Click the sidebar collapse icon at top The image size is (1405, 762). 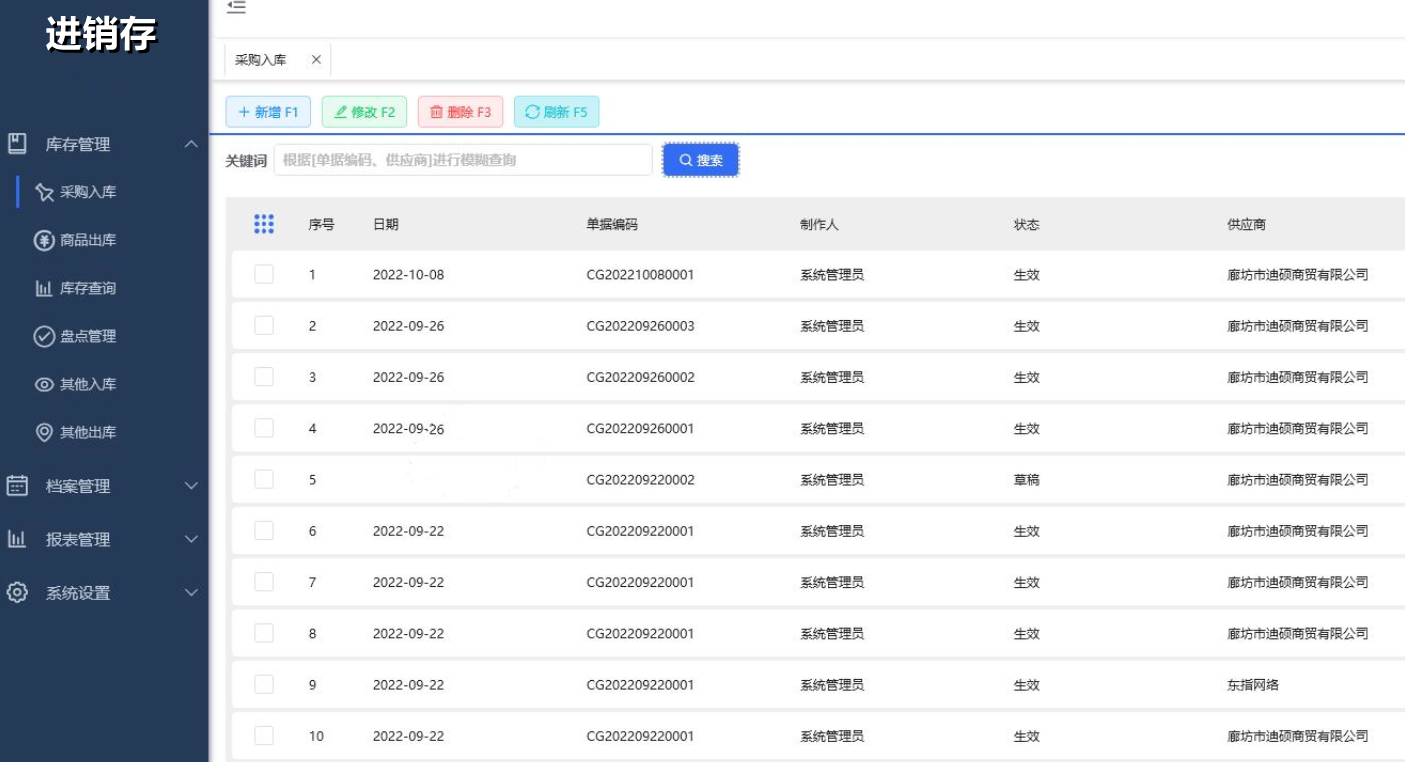pos(236,8)
